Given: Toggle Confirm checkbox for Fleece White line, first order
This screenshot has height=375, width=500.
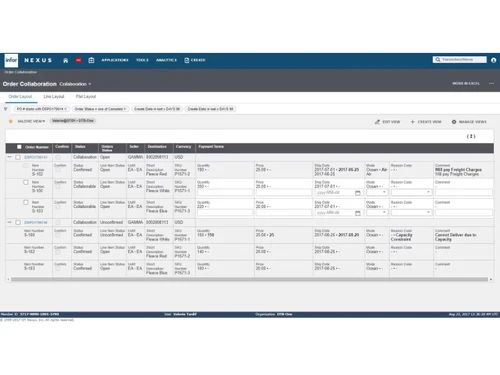Looking at the screenshot, I should 58,187.
